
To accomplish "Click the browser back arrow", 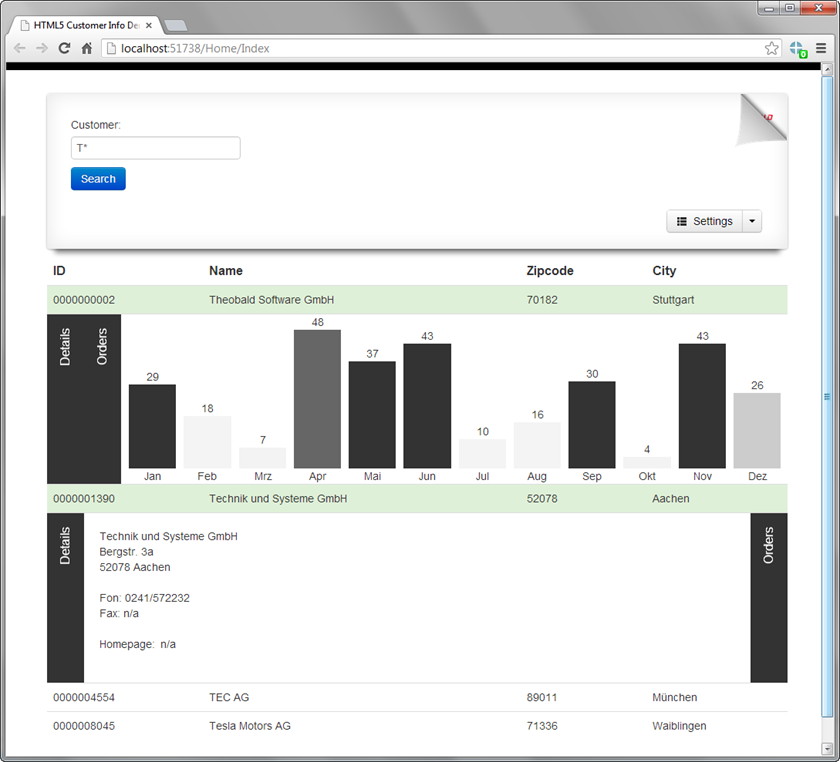I will tap(20, 48).
